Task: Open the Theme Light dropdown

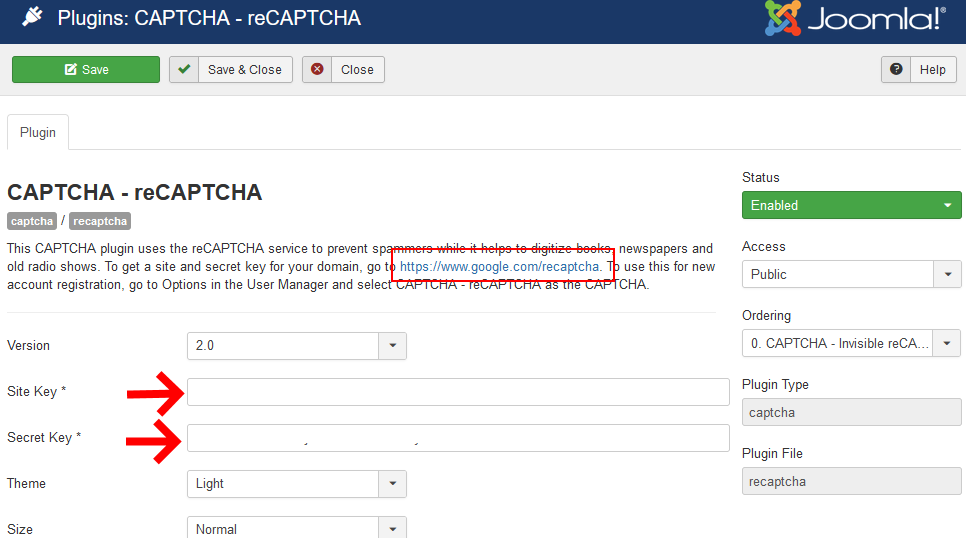Action: (296, 484)
